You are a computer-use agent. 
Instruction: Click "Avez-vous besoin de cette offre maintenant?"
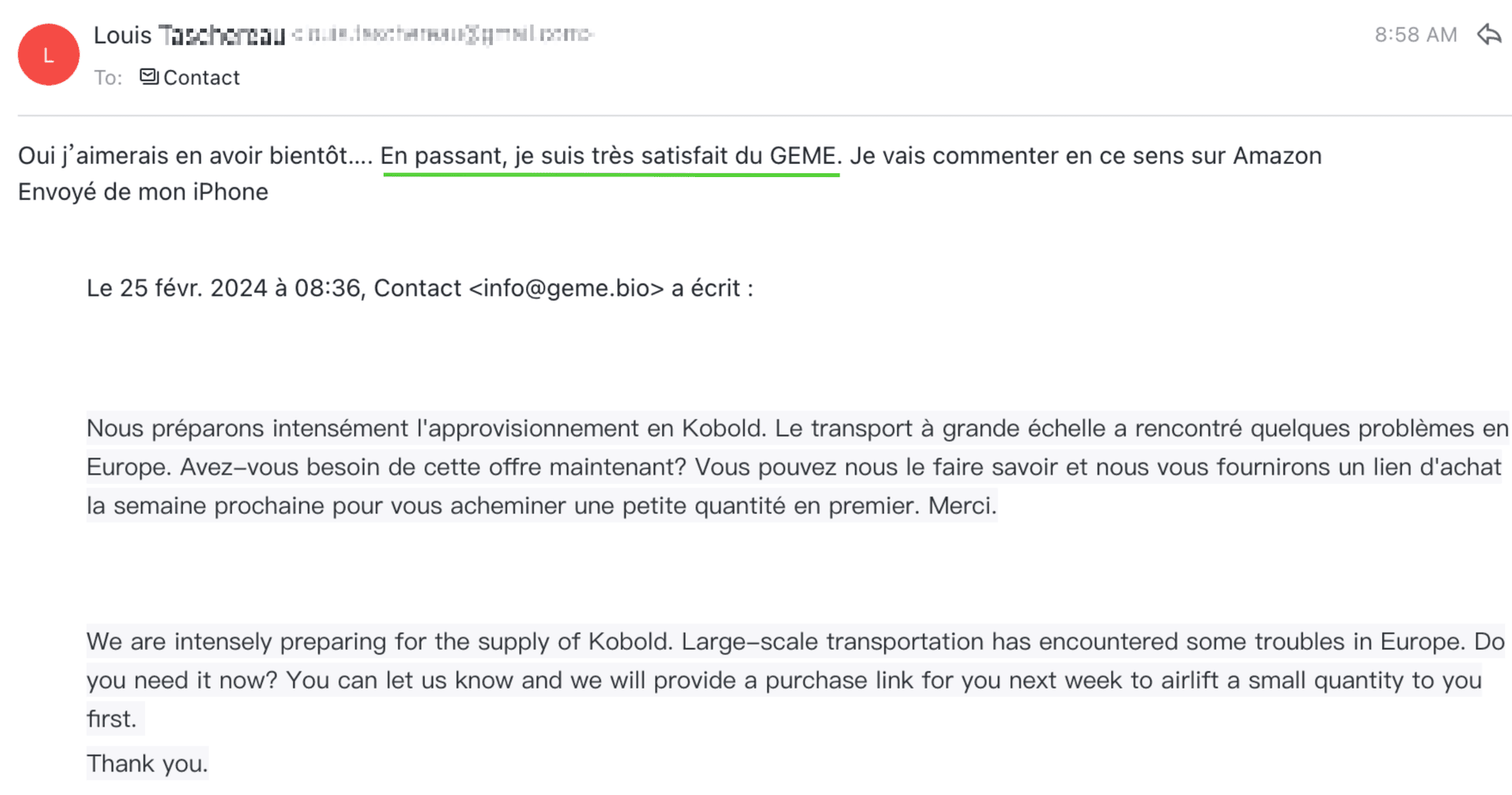tap(433, 467)
